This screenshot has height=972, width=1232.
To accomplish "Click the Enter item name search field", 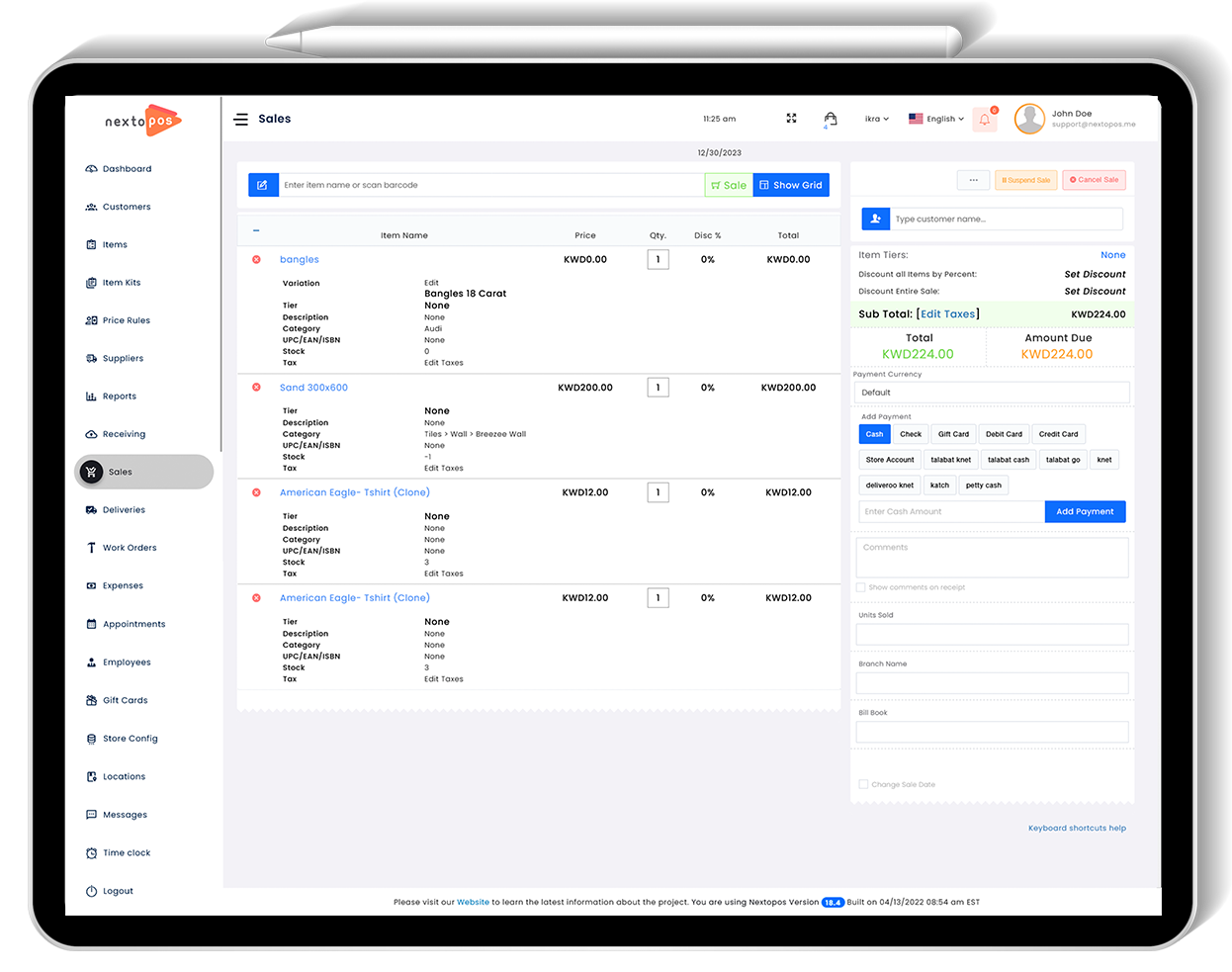I will point(491,185).
